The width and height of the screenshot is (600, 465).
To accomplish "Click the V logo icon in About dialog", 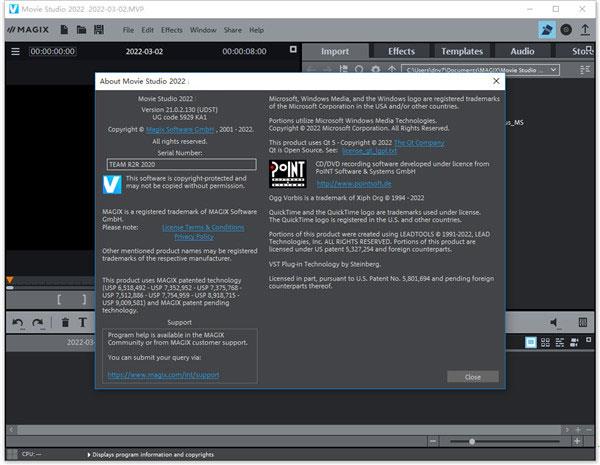I will pos(112,184).
